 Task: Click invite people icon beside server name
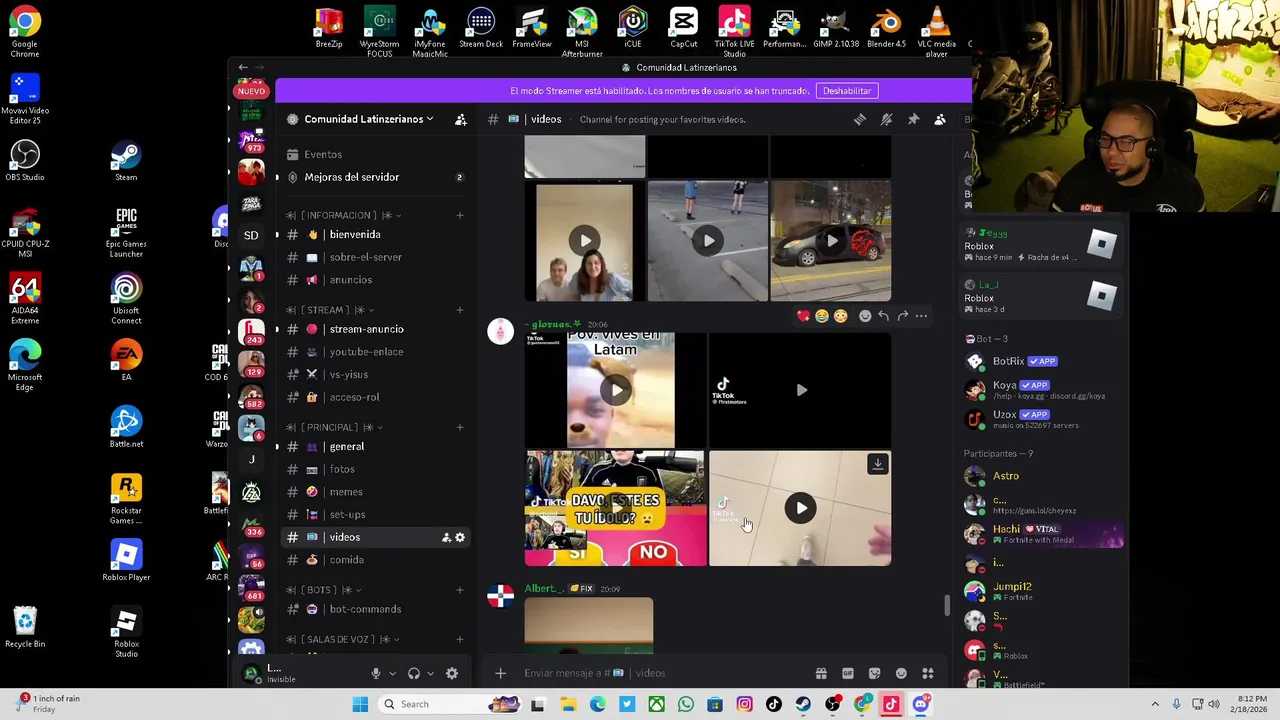(461, 119)
